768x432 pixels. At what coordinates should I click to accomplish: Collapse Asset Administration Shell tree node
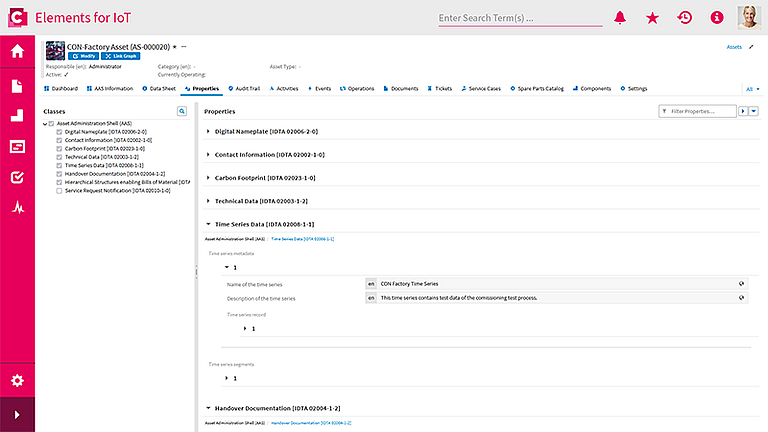45,124
